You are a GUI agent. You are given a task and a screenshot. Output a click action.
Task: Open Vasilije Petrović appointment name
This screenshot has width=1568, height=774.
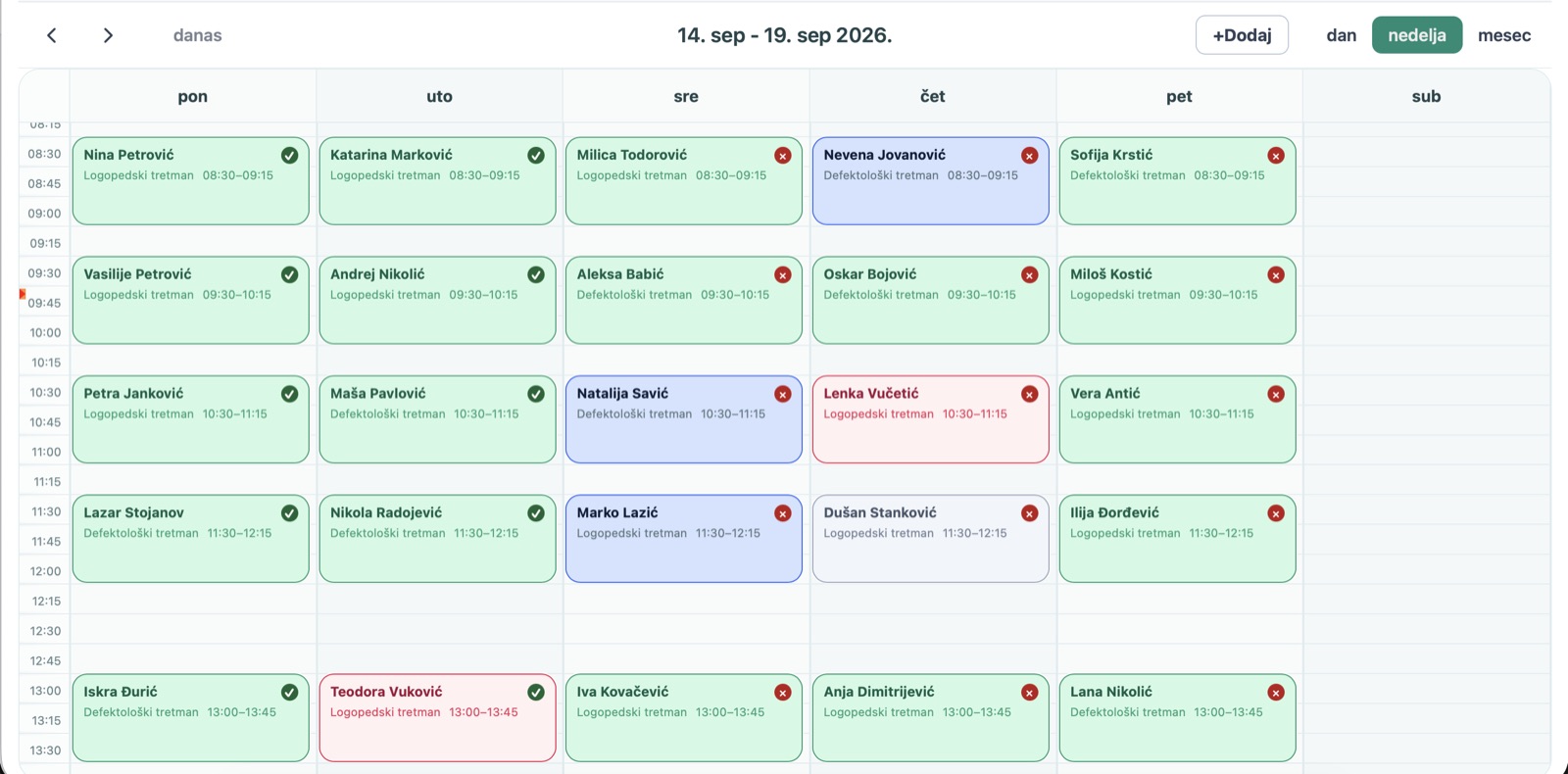[137, 274]
